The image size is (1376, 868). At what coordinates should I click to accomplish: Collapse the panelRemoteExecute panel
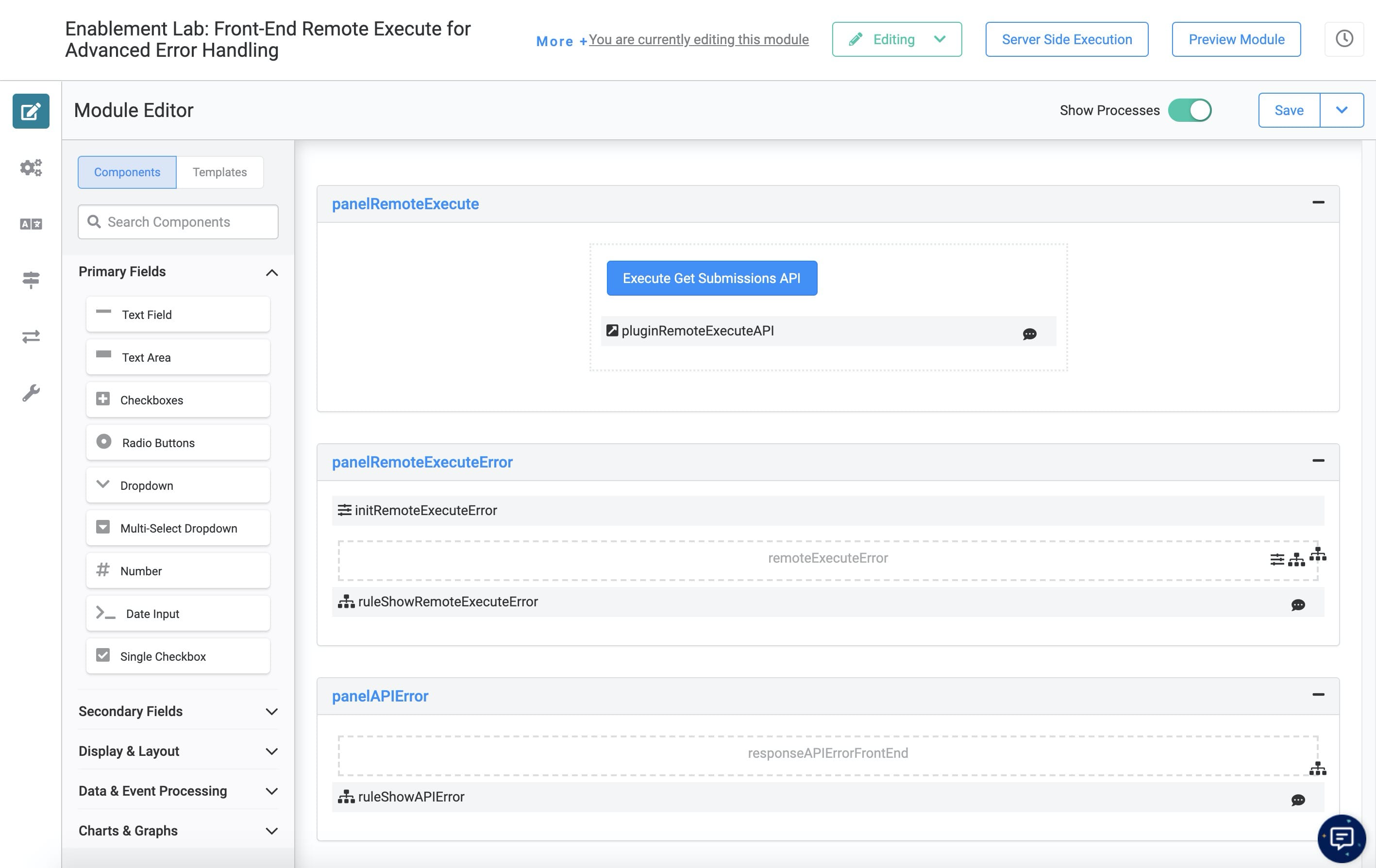[1318, 202]
